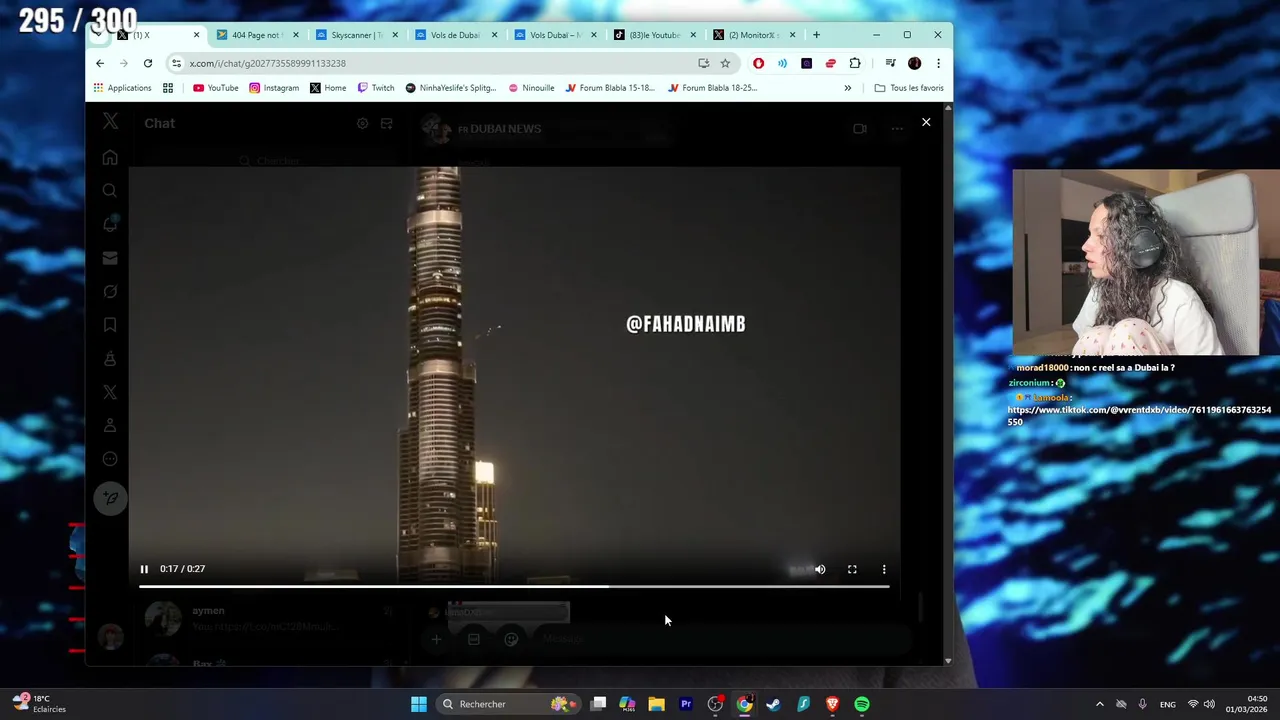This screenshot has height=720, width=1280.
Task: Open Steam from taskbar
Action: point(773,704)
